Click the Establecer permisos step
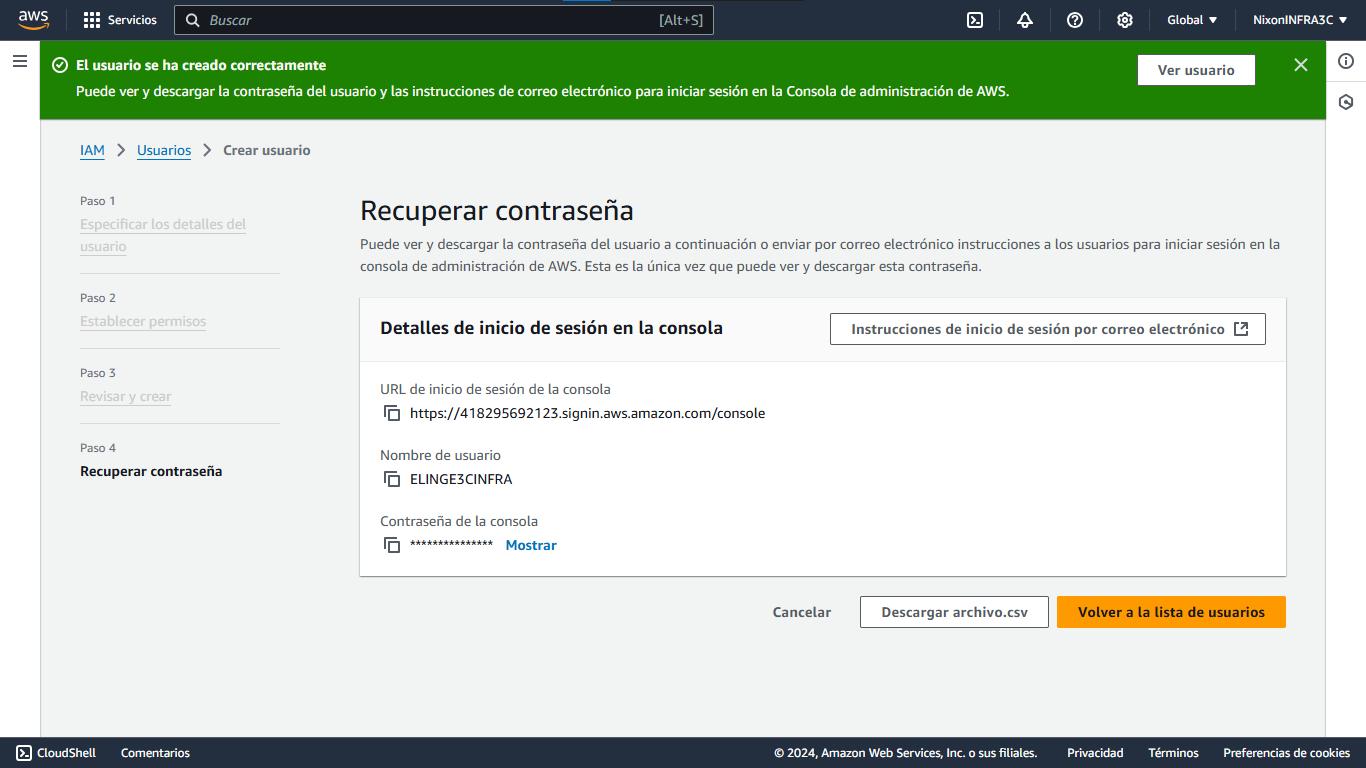Image resolution: width=1366 pixels, height=768 pixels. (x=143, y=321)
